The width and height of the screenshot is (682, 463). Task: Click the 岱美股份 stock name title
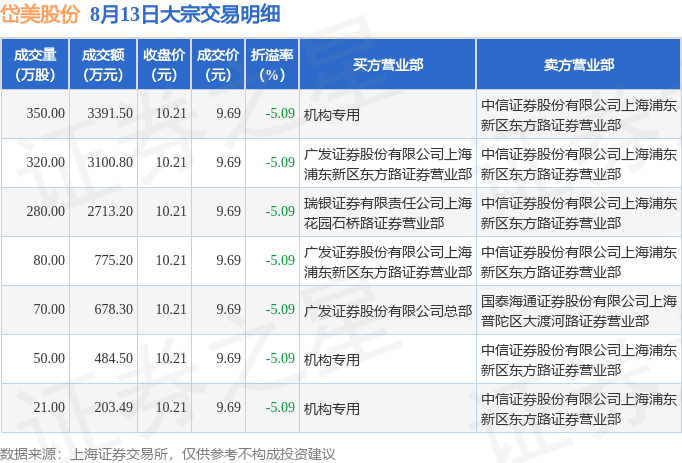pos(40,14)
